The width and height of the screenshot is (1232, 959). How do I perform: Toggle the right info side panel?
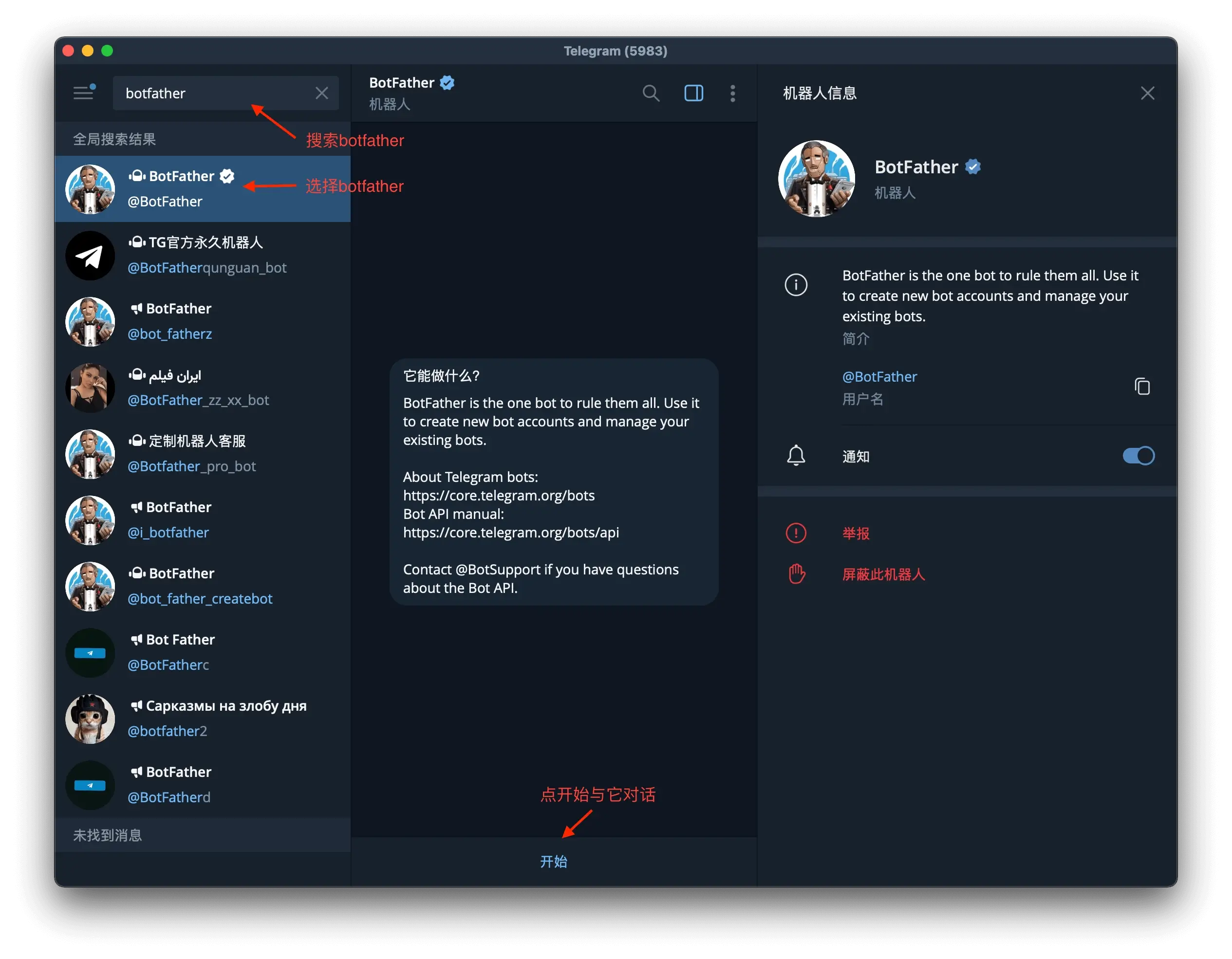click(x=693, y=93)
